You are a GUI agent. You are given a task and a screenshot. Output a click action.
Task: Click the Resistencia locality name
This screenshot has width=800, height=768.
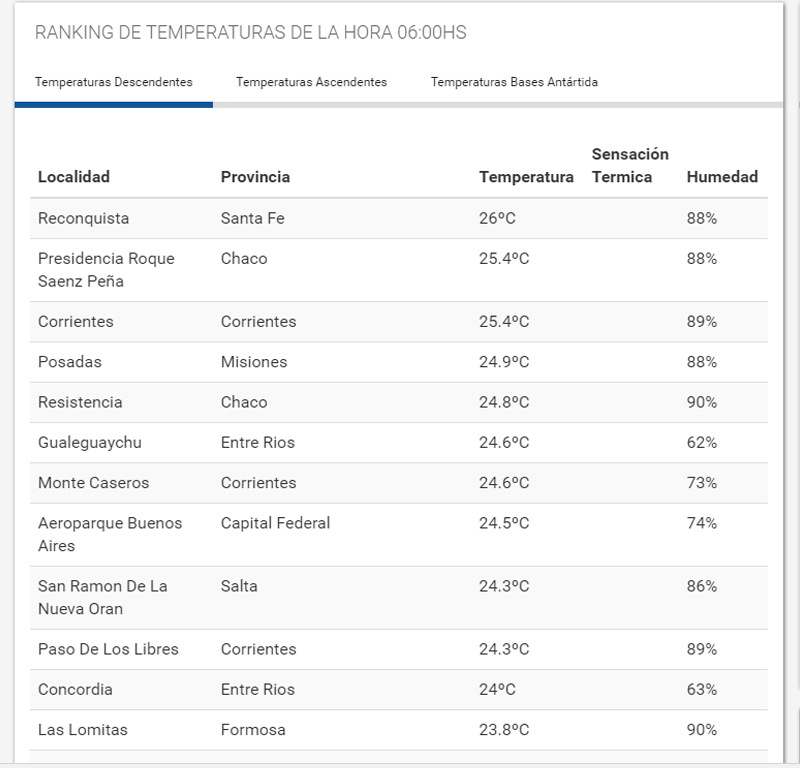[x=80, y=402]
